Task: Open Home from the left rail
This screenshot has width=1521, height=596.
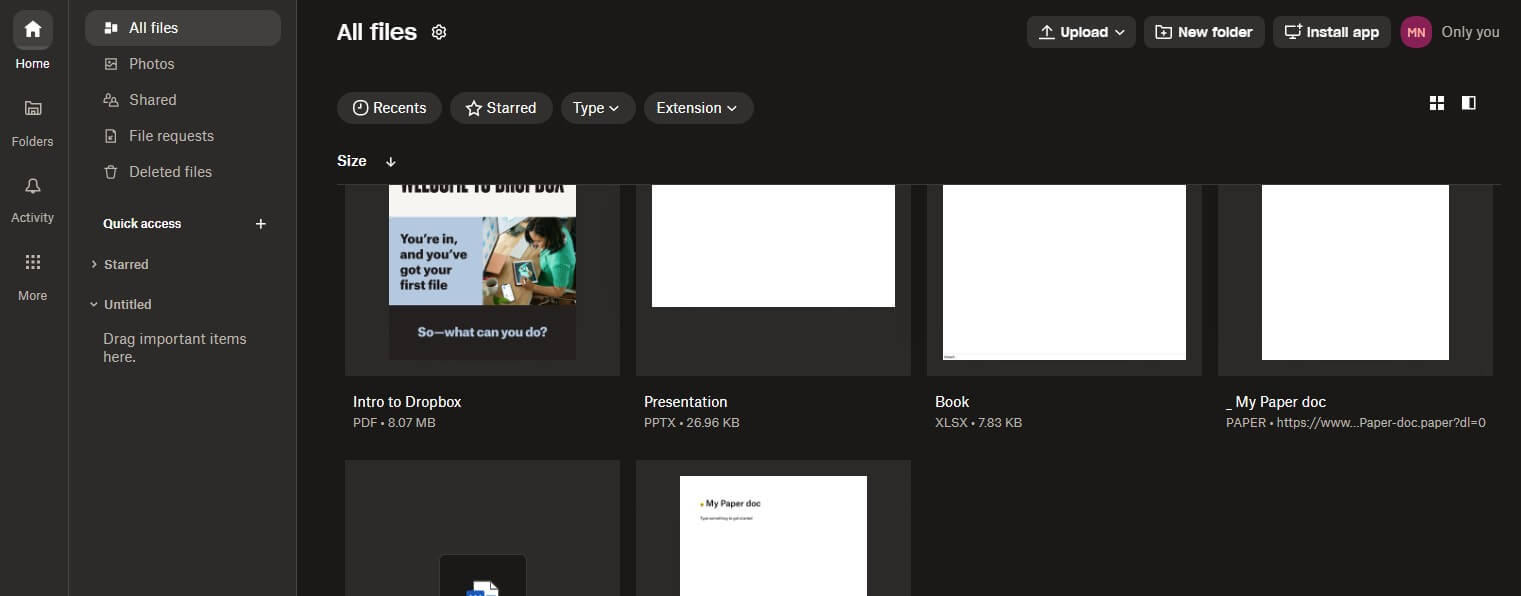Action: [32, 41]
